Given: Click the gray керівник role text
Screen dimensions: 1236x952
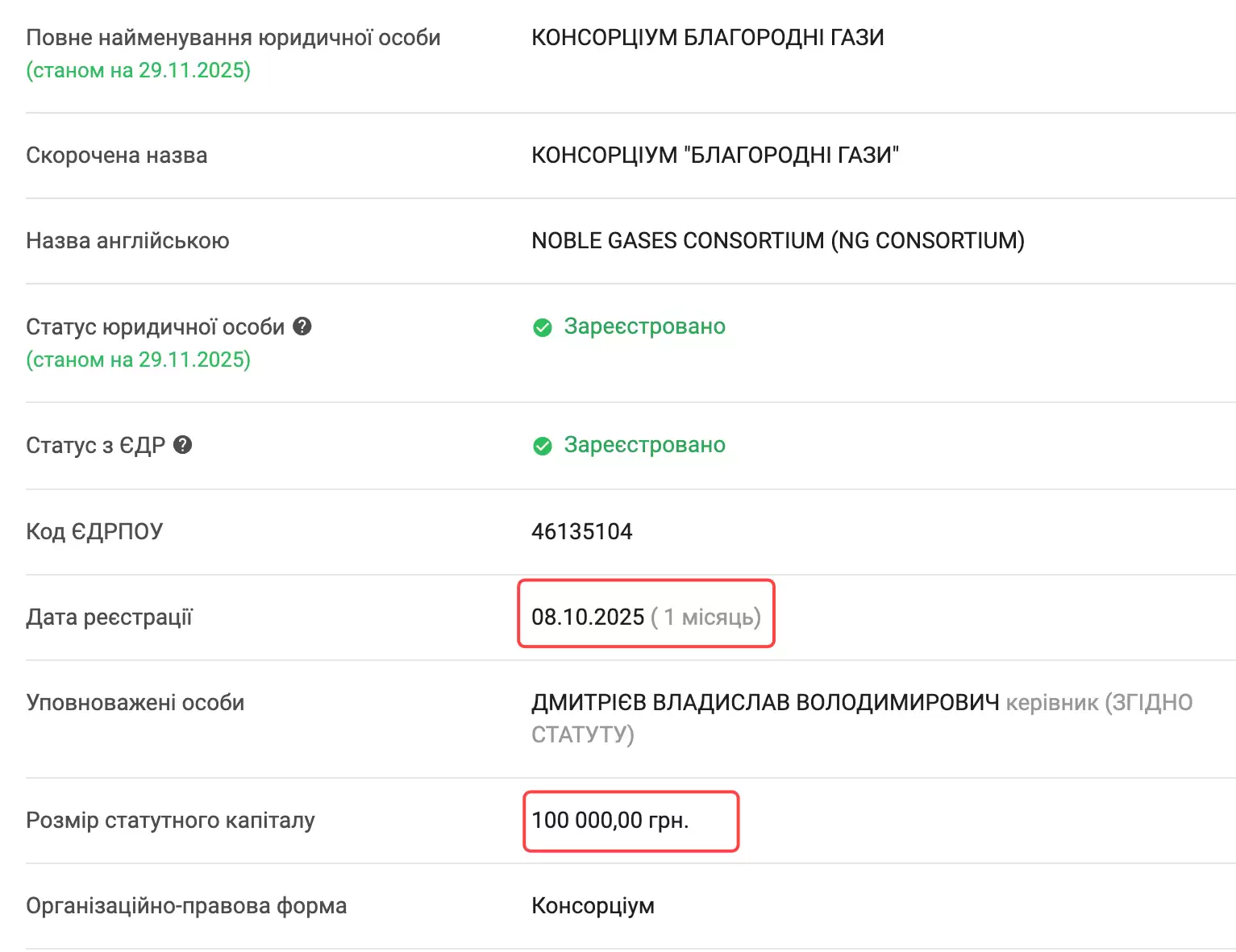Looking at the screenshot, I should tap(1051, 703).
